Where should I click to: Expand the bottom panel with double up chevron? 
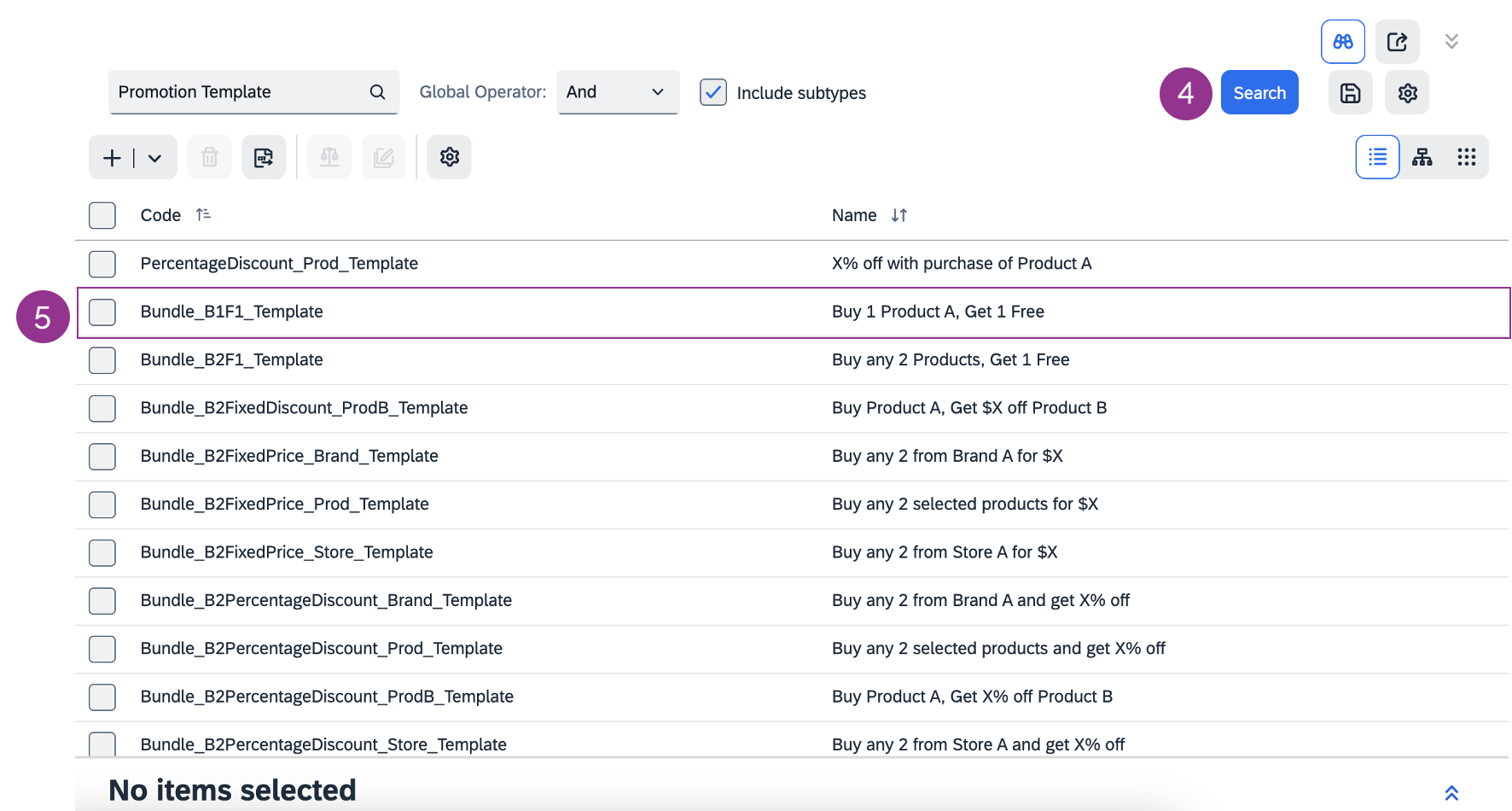1451,792
